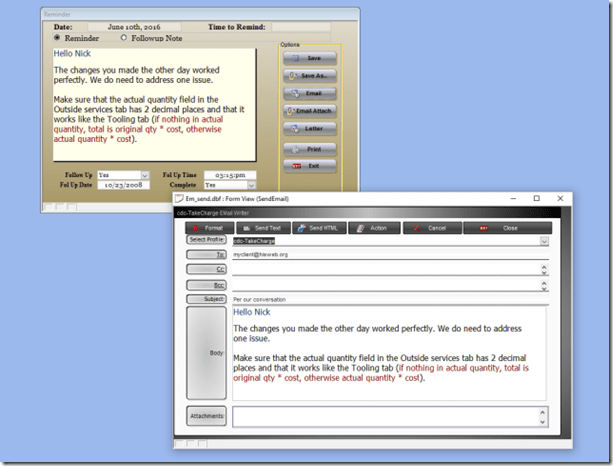Click the Time to Remind field

tap(301, 27)
